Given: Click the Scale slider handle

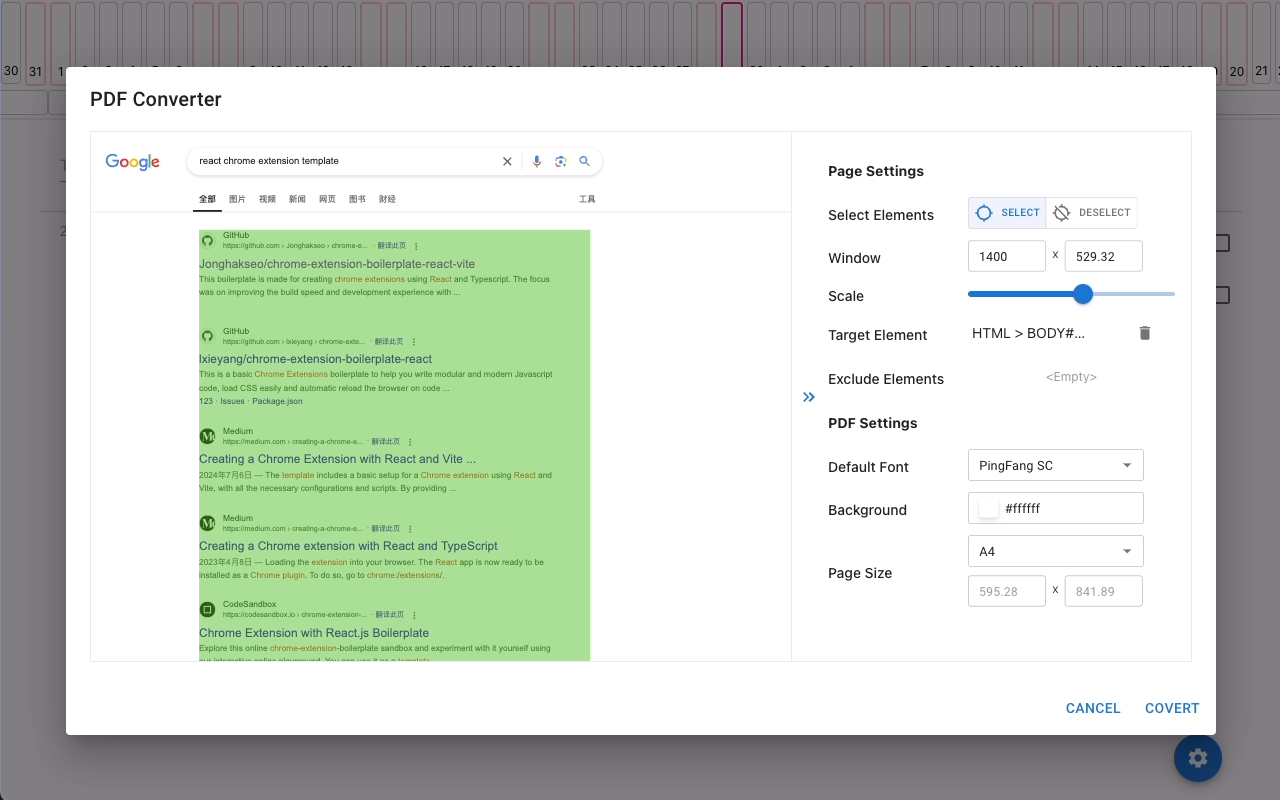Looking at the screenshot, I should (1083, 294).
